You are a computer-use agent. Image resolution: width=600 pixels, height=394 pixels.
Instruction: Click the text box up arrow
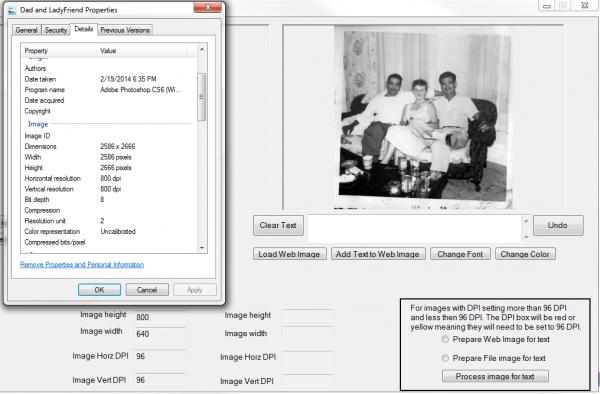coord(526,221)
